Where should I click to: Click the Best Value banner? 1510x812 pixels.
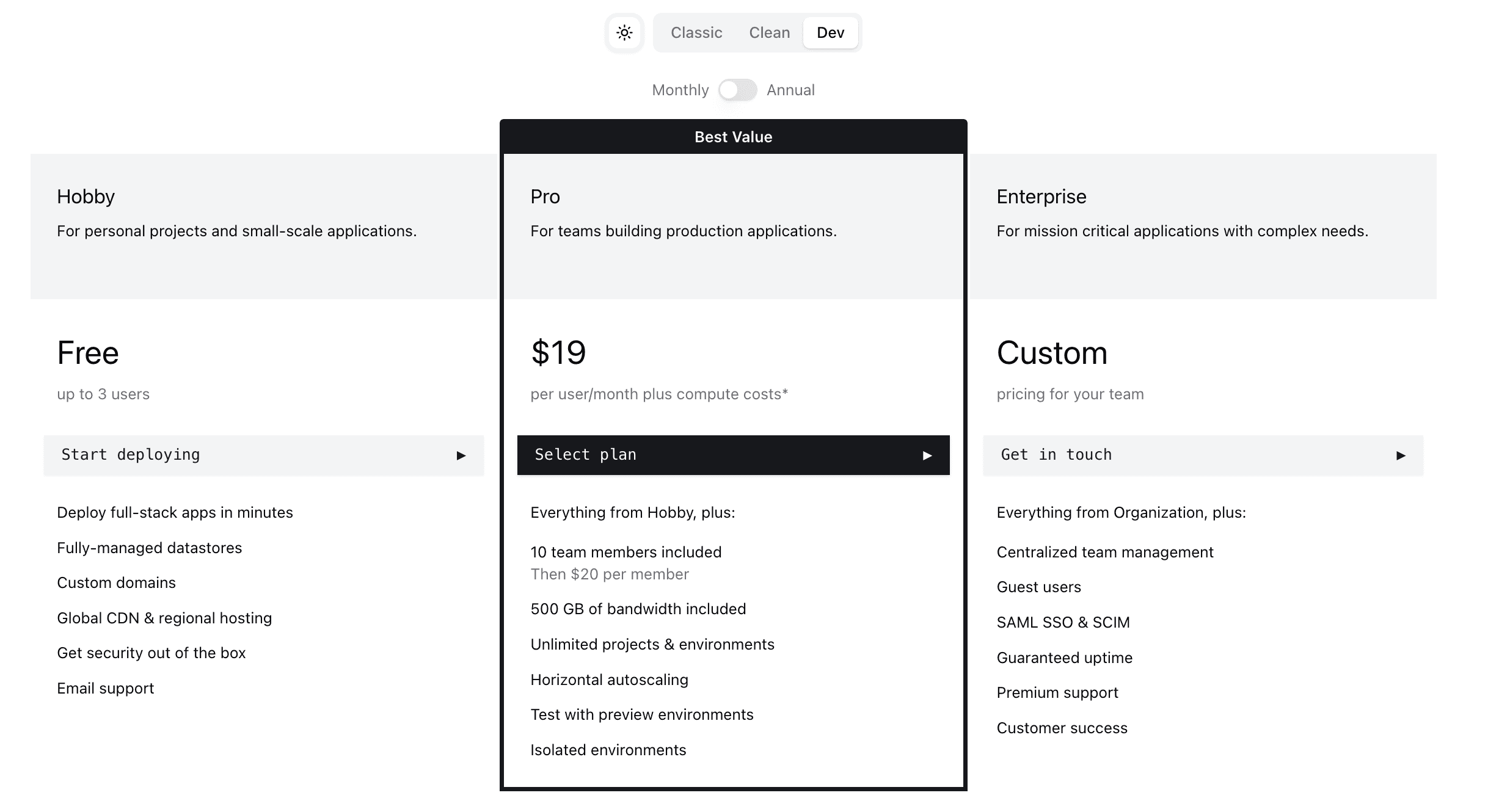point(733,137)
